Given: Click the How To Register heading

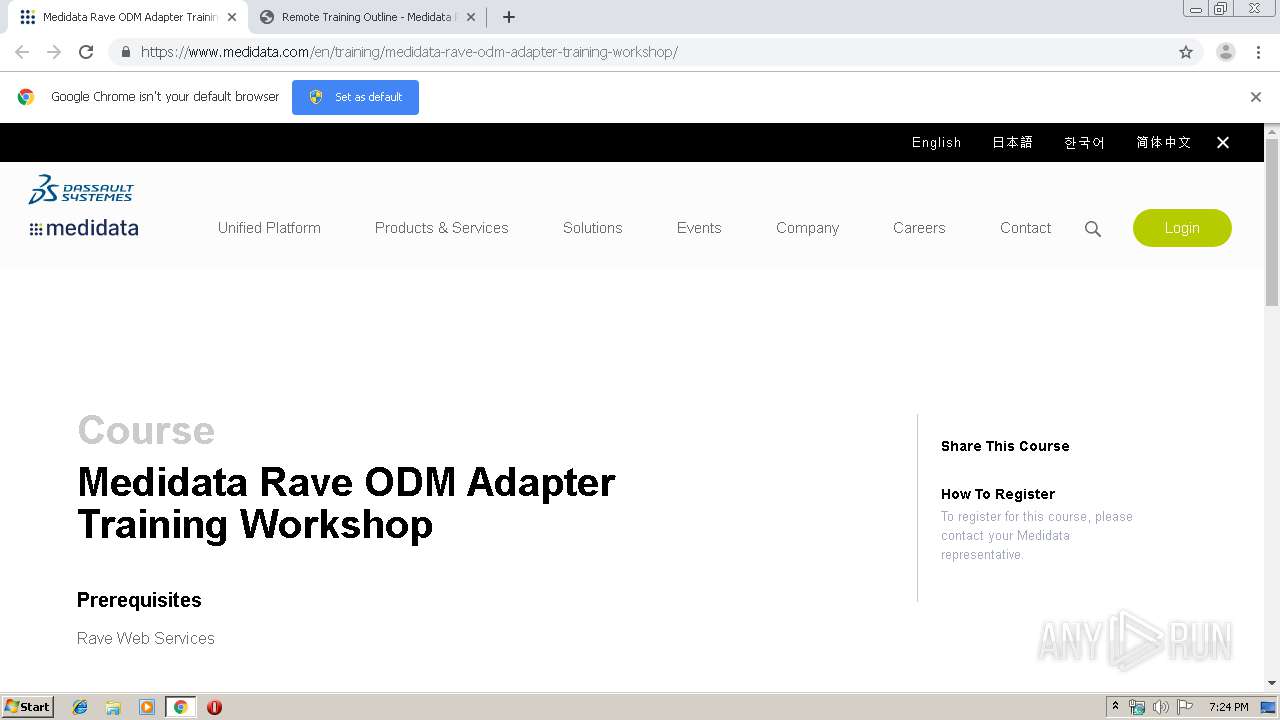Looking at the screenshot, I should 998,494.
